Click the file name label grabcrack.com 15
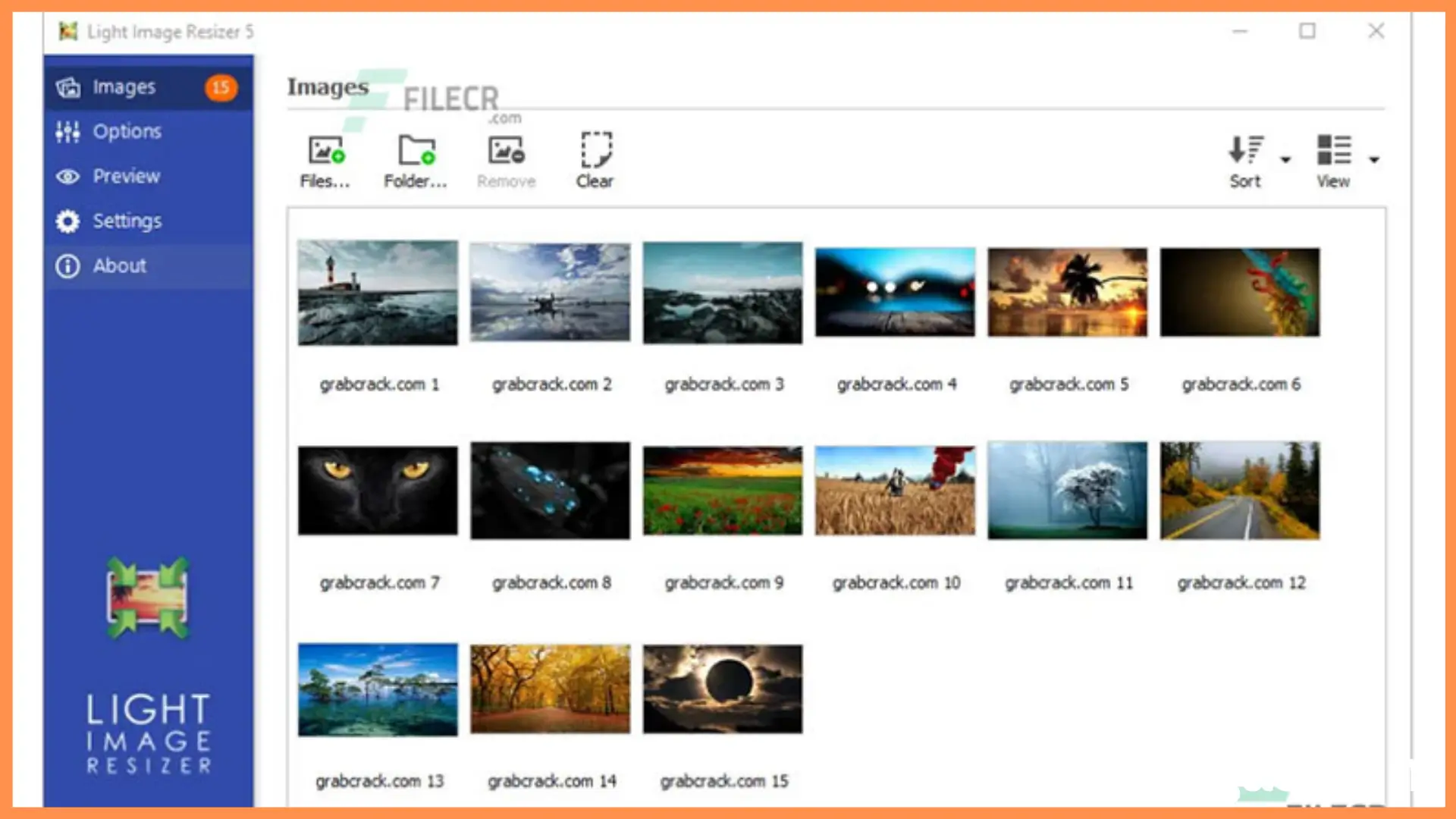The image size is (1456, 819). point(724,781)
